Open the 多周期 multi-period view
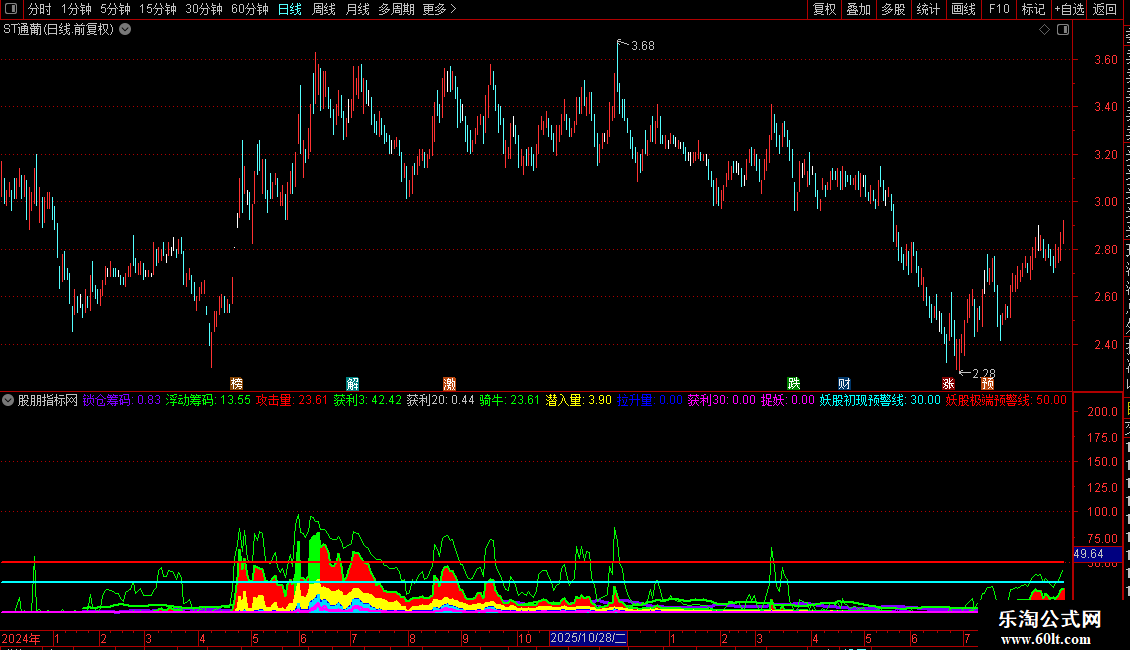The image size is (1130, 650). [x=396, y=9]
